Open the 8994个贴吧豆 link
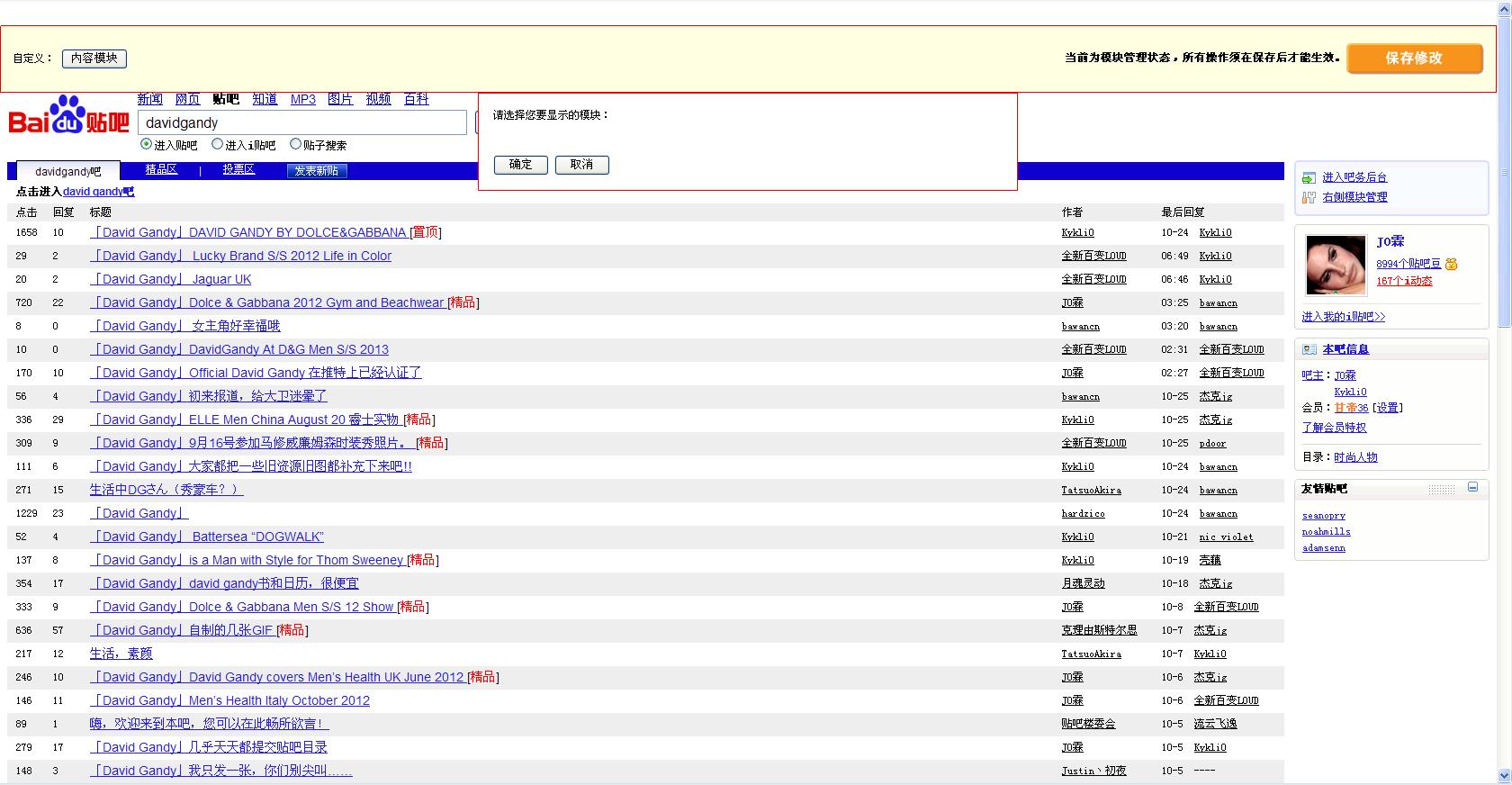Image resolution: width=1512 pixels, height=785 pixels. click(1408, 264)
